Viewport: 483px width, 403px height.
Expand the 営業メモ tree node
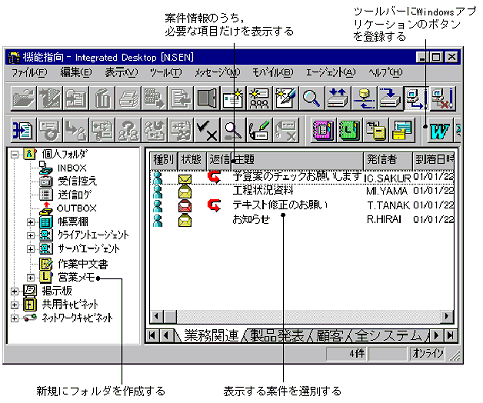coord(30,277)
